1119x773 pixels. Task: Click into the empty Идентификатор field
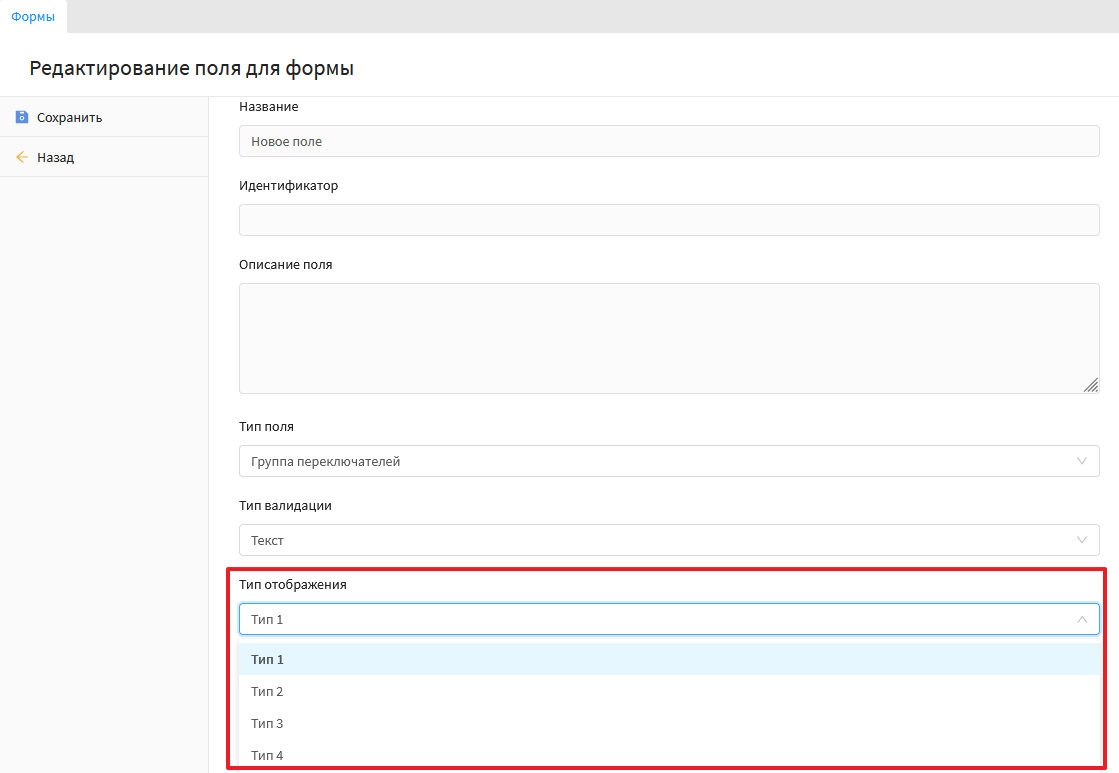[668, 220]
